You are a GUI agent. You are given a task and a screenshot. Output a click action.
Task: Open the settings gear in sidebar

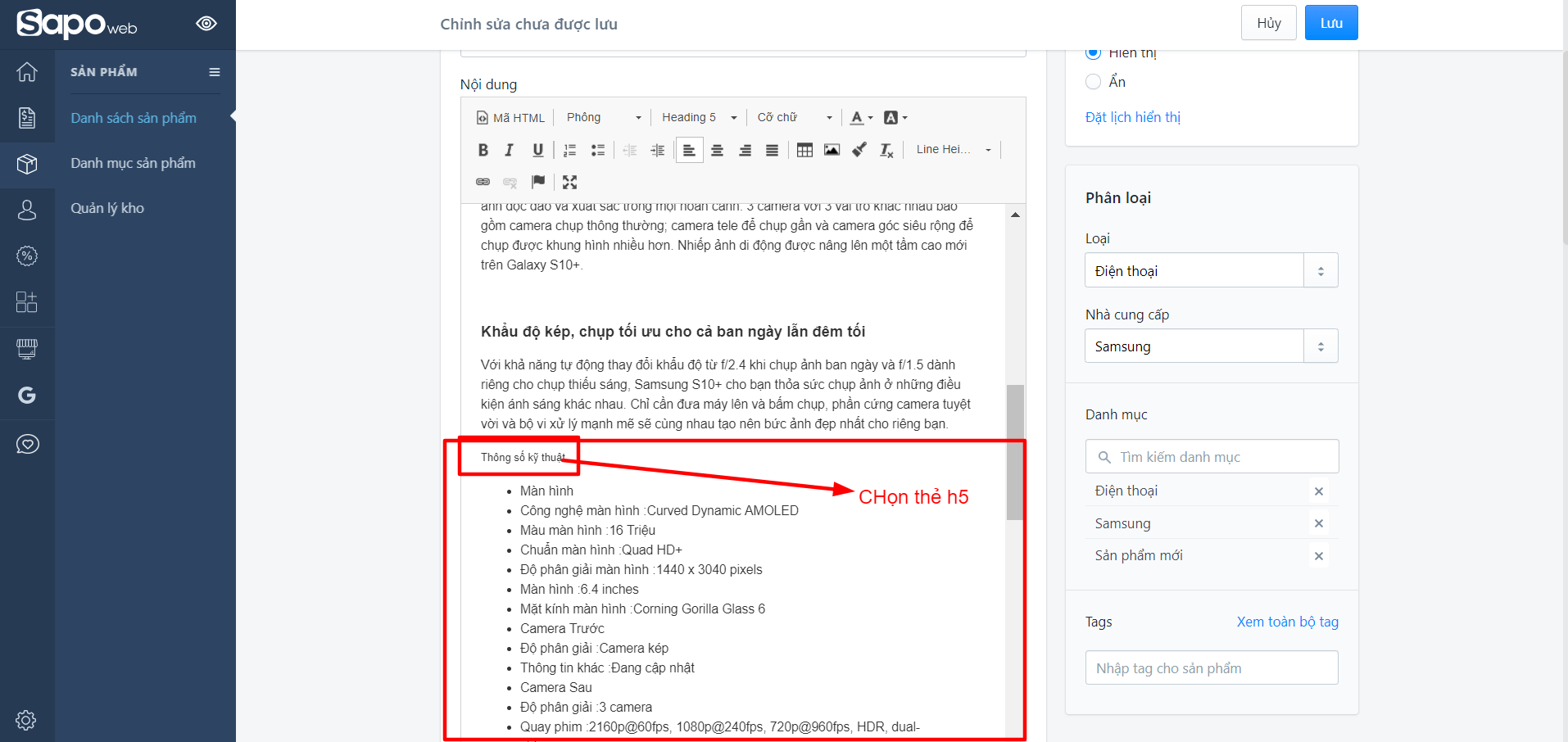(26, 720)
